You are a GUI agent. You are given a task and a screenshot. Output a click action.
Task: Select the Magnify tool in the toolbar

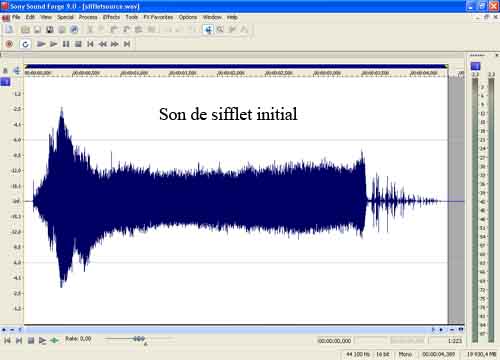pos(220,29)
